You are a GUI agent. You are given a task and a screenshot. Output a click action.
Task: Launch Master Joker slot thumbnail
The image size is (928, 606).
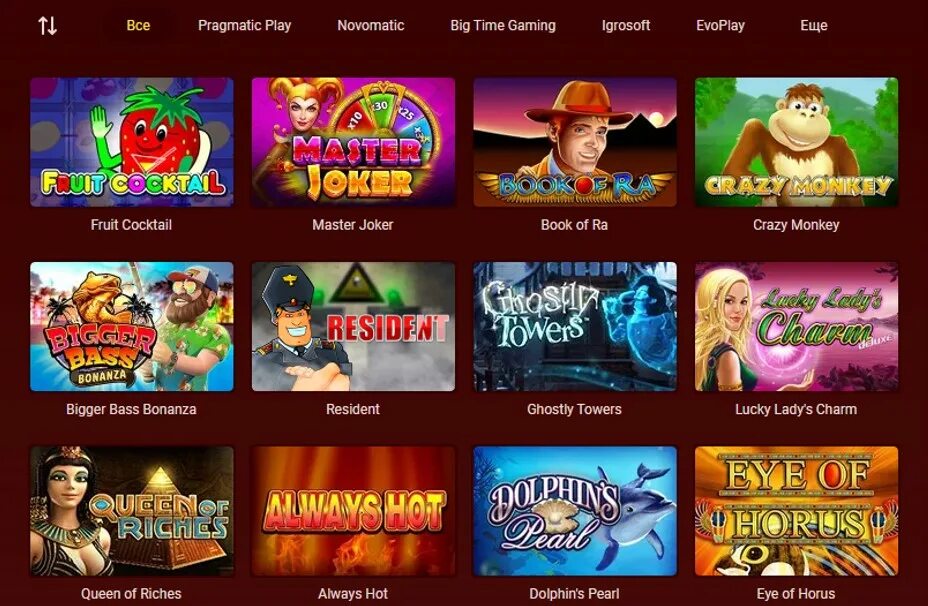[353, 142]
